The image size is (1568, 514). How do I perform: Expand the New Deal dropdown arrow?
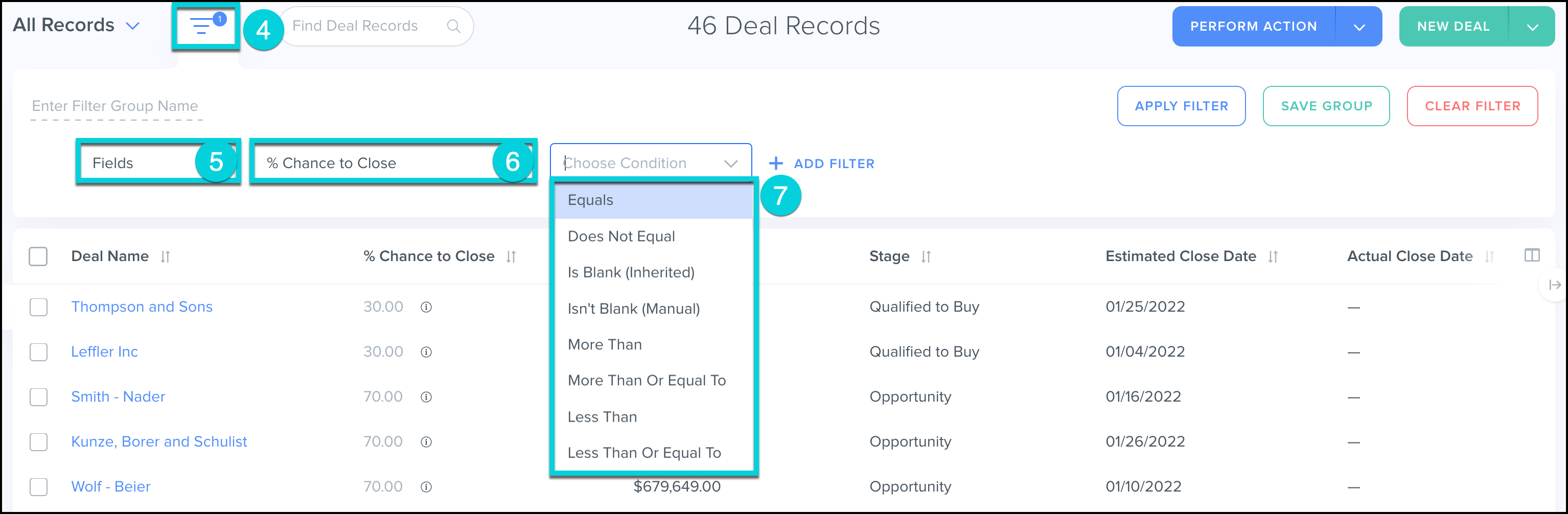pyautogui.click(x=1532, y=27)
